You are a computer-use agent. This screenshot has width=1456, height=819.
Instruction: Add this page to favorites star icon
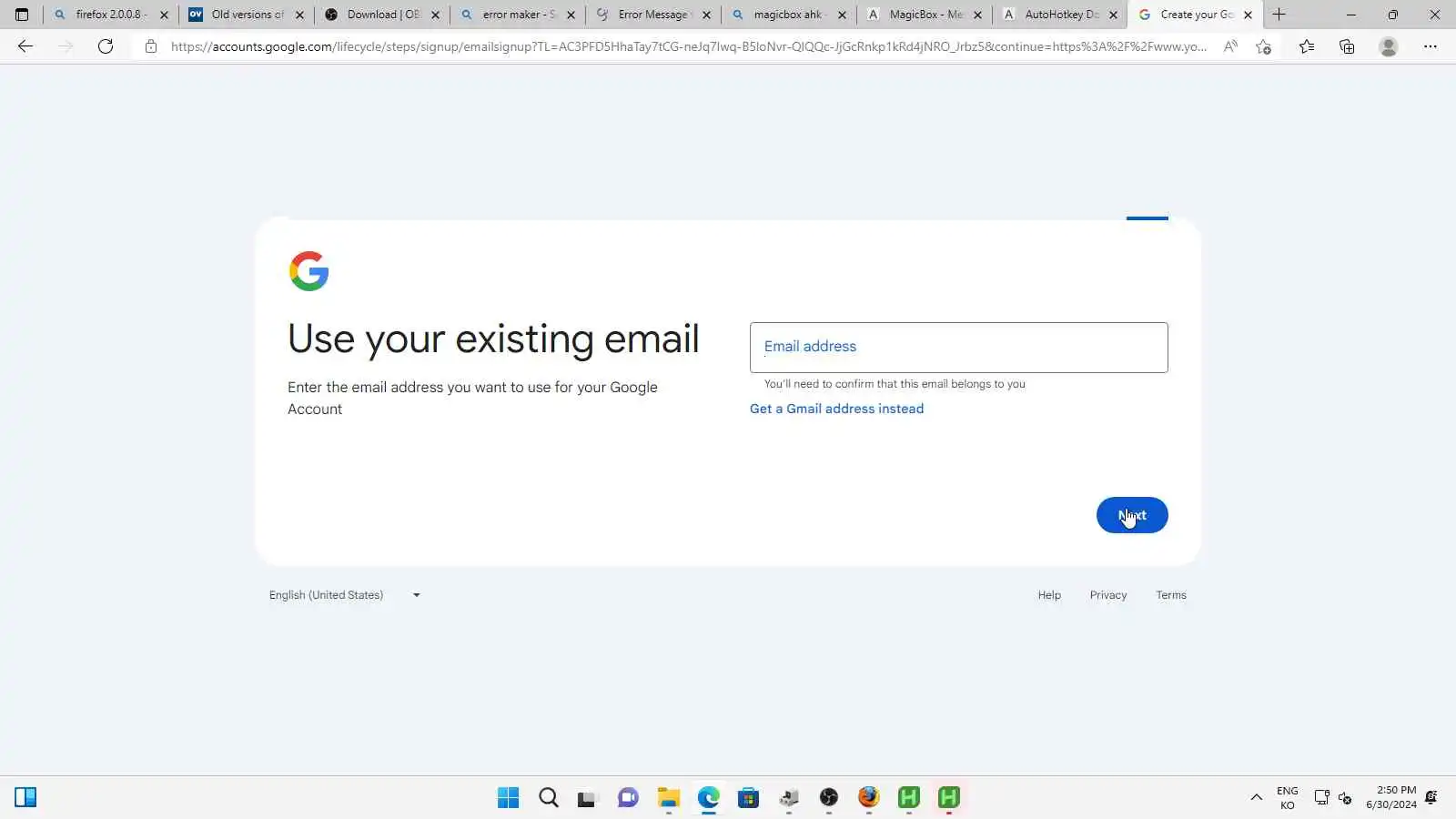coord(1263,46)
